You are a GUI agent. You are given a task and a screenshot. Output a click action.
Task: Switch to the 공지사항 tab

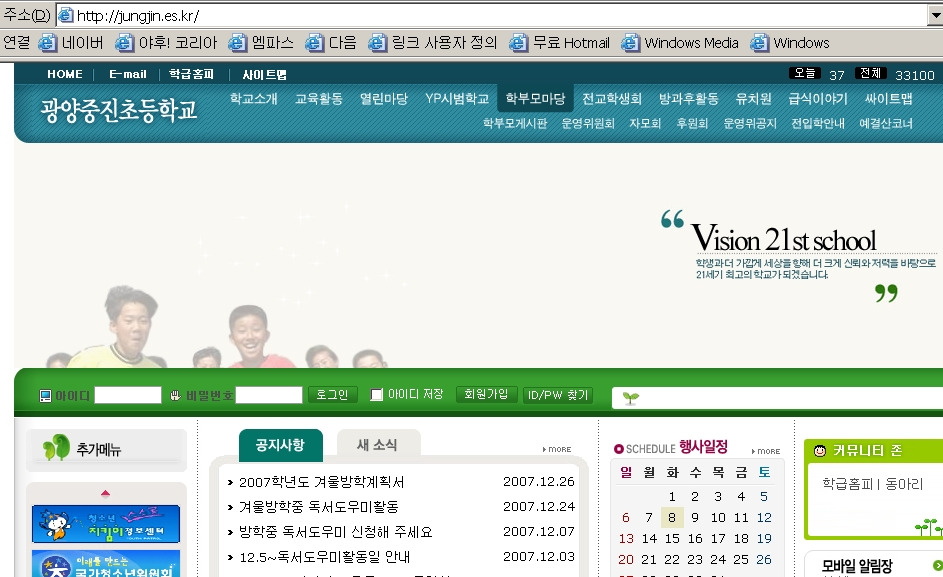click(x=280, y=445)
